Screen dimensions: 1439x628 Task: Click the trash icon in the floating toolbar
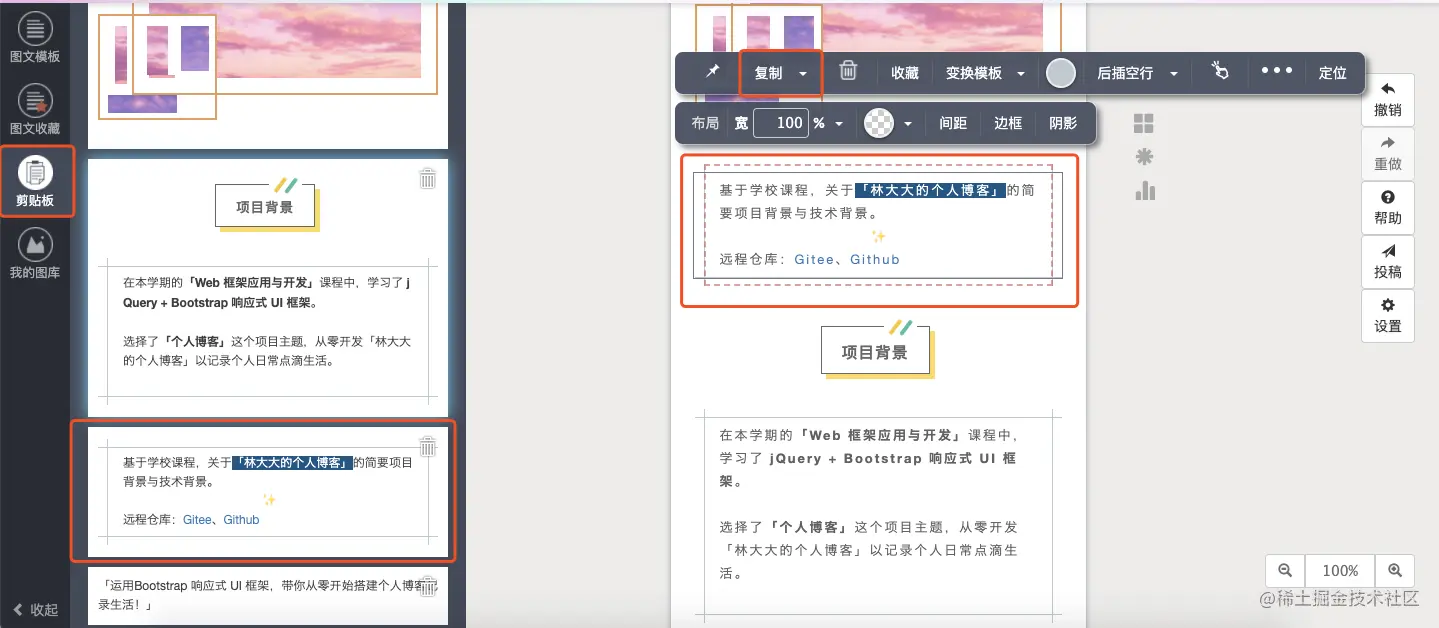point(848,71)
